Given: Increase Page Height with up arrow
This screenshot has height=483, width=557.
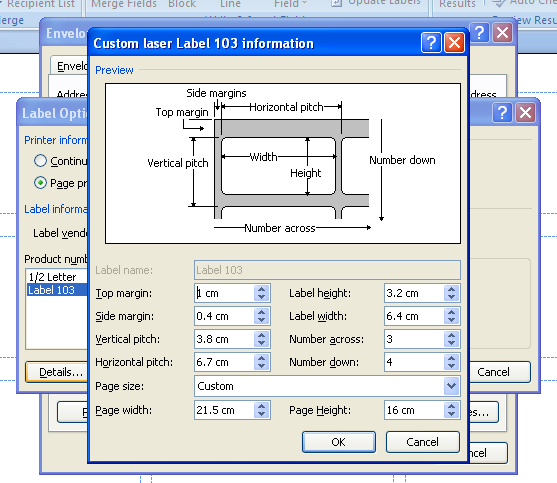Looking at the screenshot, I should tap(451, 406).
